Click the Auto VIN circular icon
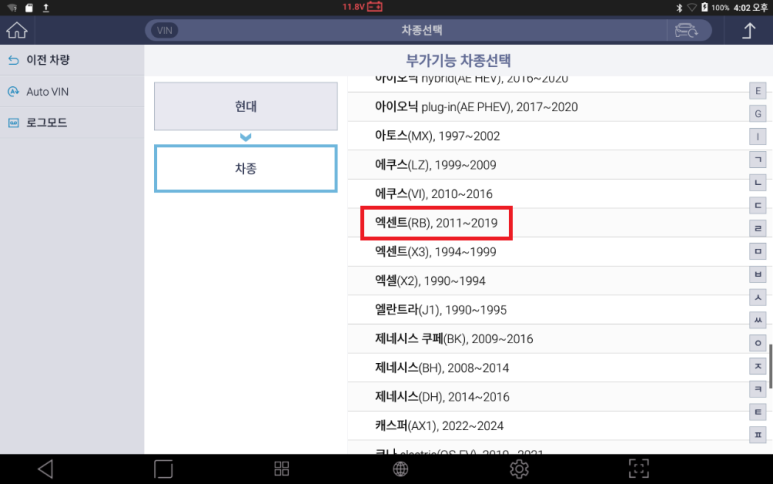The image size is (773, 484). [x=13, y=92]
